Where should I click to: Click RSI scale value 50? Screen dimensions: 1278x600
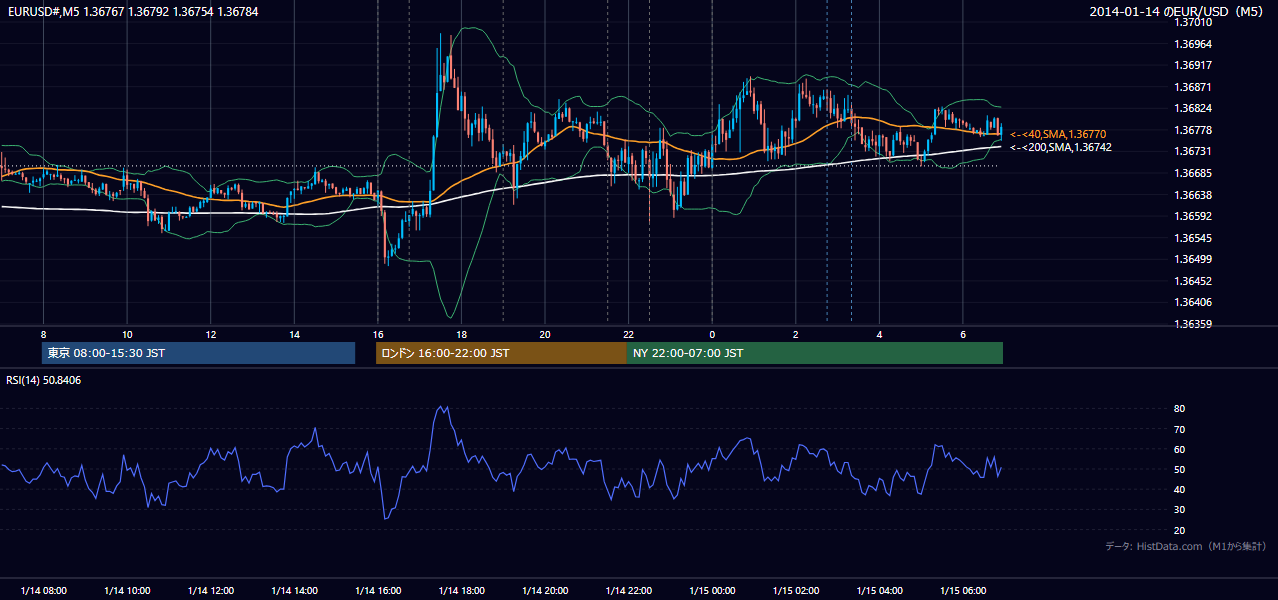(x=1180, y=469)
